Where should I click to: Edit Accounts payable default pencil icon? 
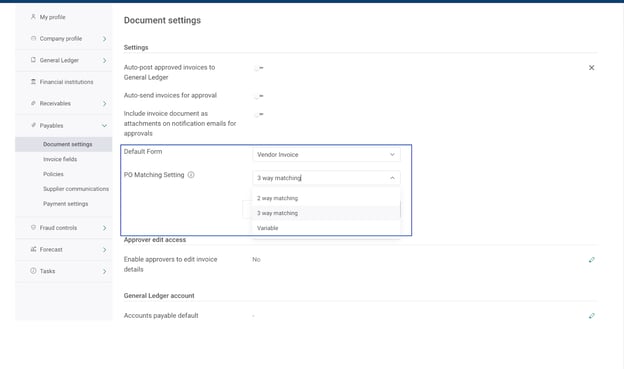591,316
